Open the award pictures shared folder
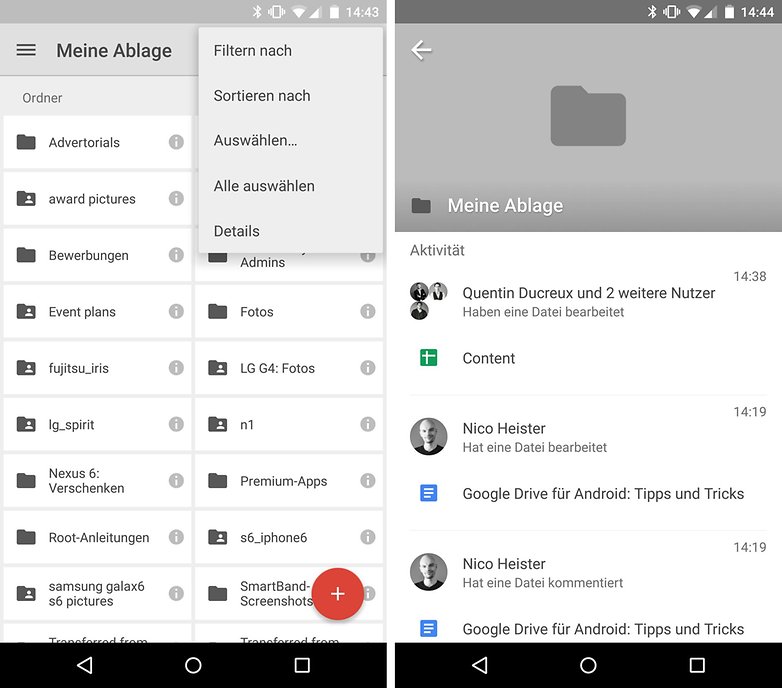This screenshot has height=688, width=782. [x=97, y=198]
